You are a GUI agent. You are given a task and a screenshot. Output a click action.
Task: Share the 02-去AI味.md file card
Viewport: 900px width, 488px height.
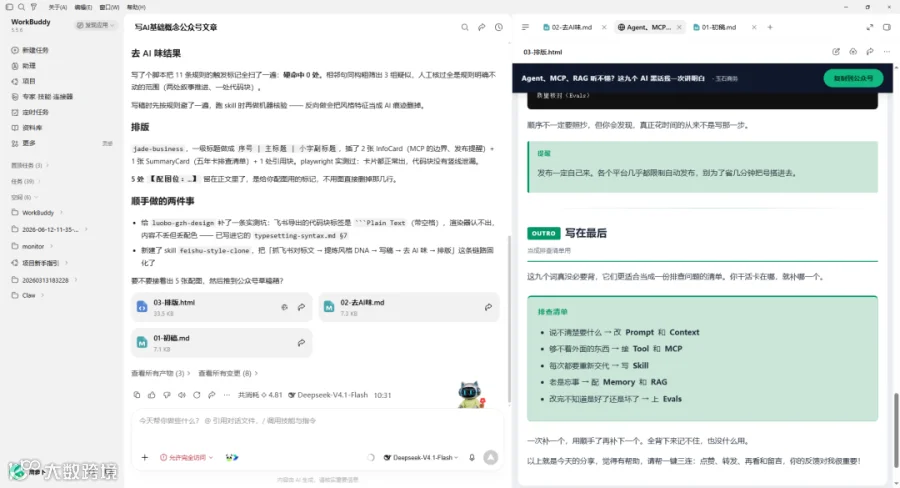click(488, 307)
